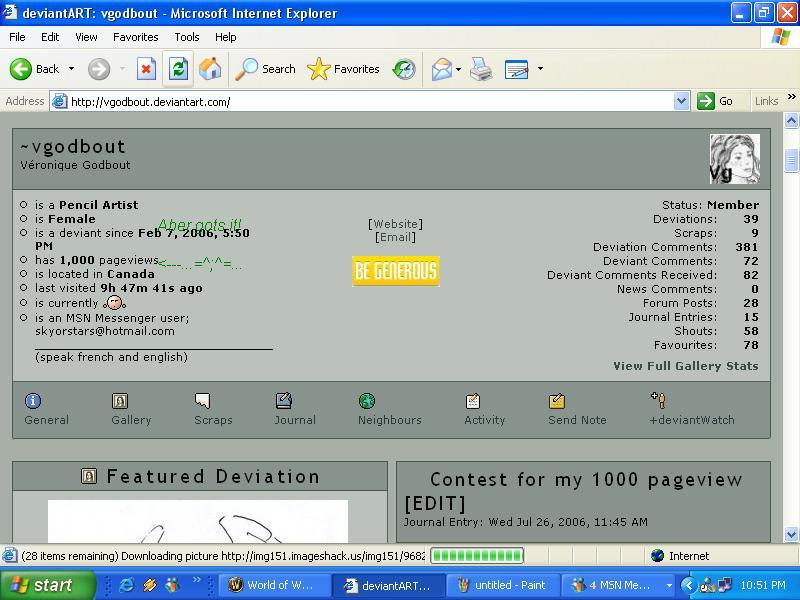Click the vertical scrollbar thumb
The width and height of the screenshot is (800, 600).
791,161
